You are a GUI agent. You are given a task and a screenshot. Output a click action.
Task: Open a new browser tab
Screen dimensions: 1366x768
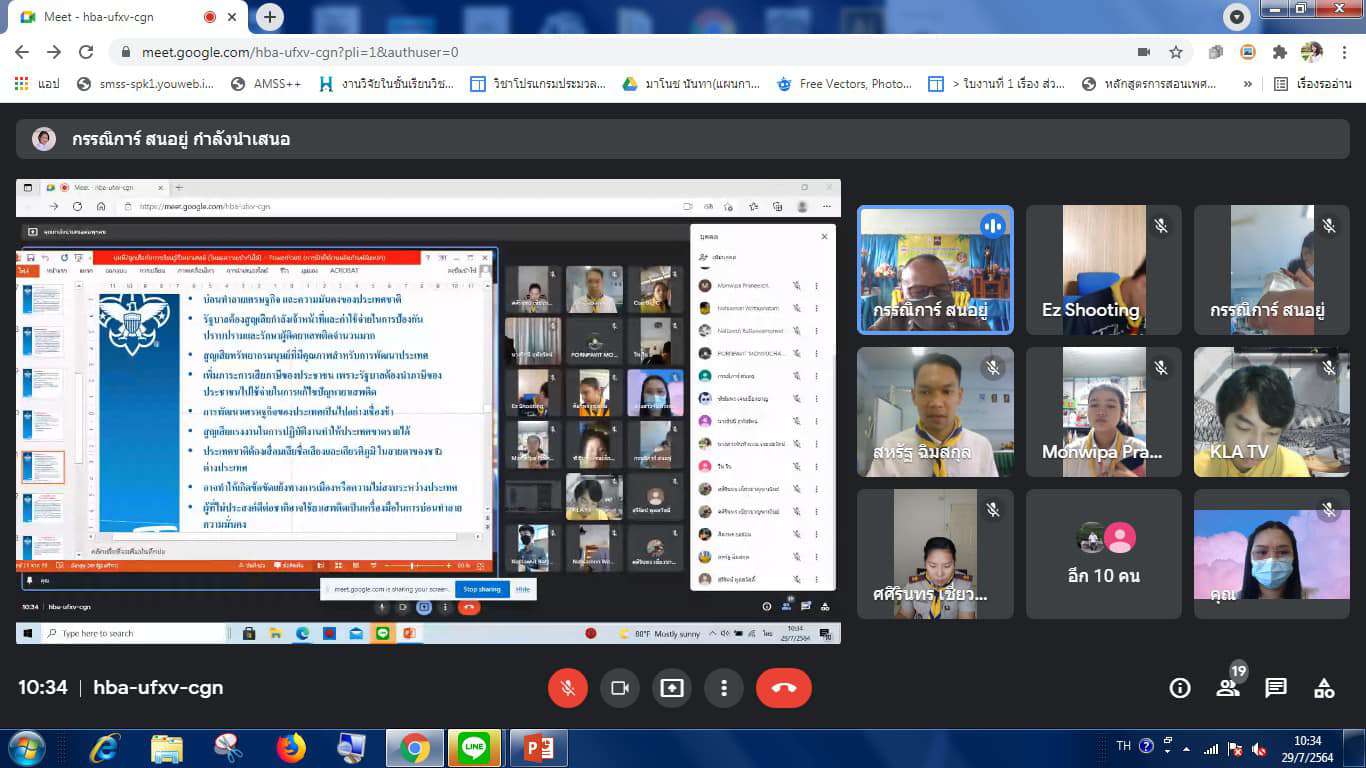[270, 17]
